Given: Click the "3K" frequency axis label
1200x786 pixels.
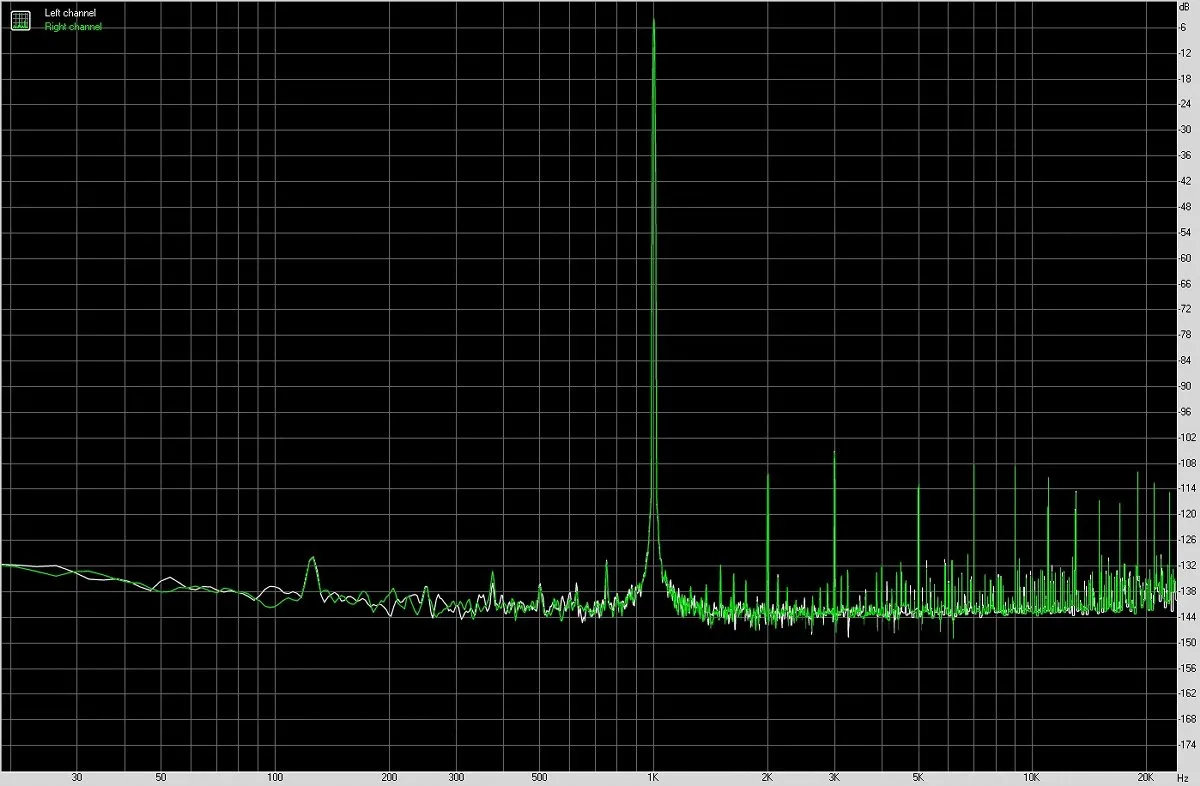Looking at the screenshot, I should pos(834,777).
